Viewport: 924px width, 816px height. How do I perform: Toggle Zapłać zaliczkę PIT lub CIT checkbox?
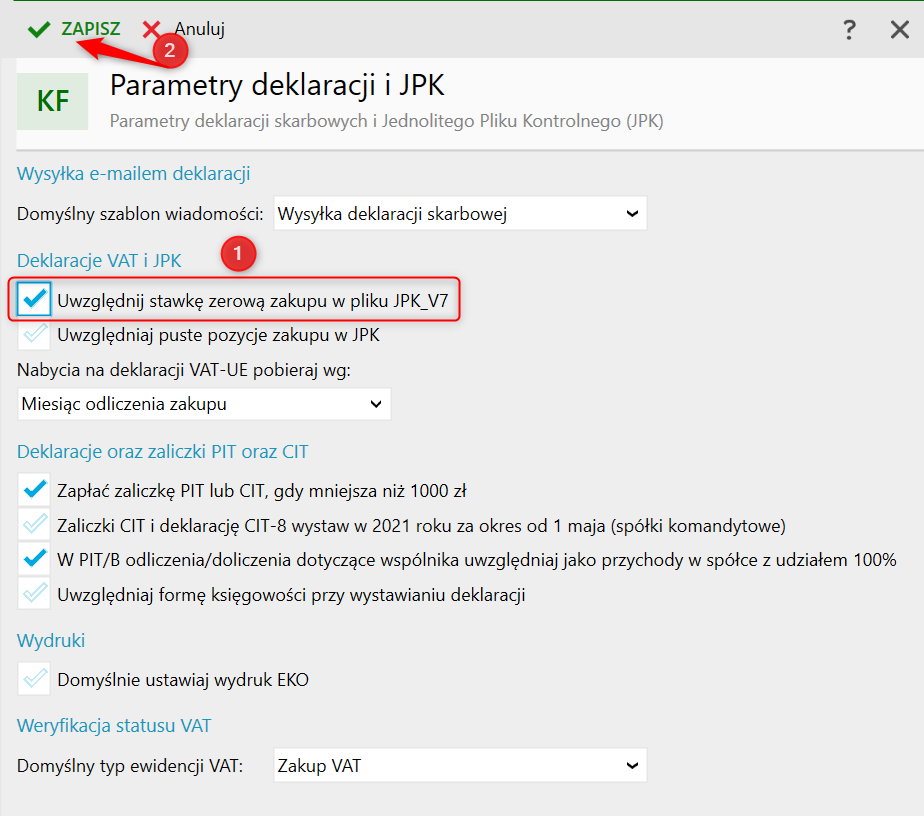click(34, 490)
